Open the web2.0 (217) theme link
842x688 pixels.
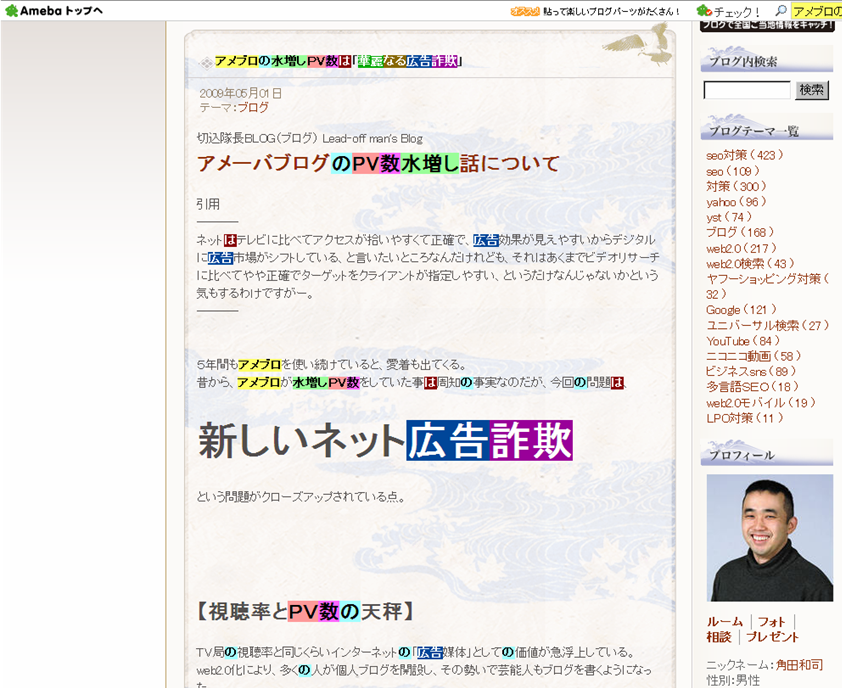point(741,248)
